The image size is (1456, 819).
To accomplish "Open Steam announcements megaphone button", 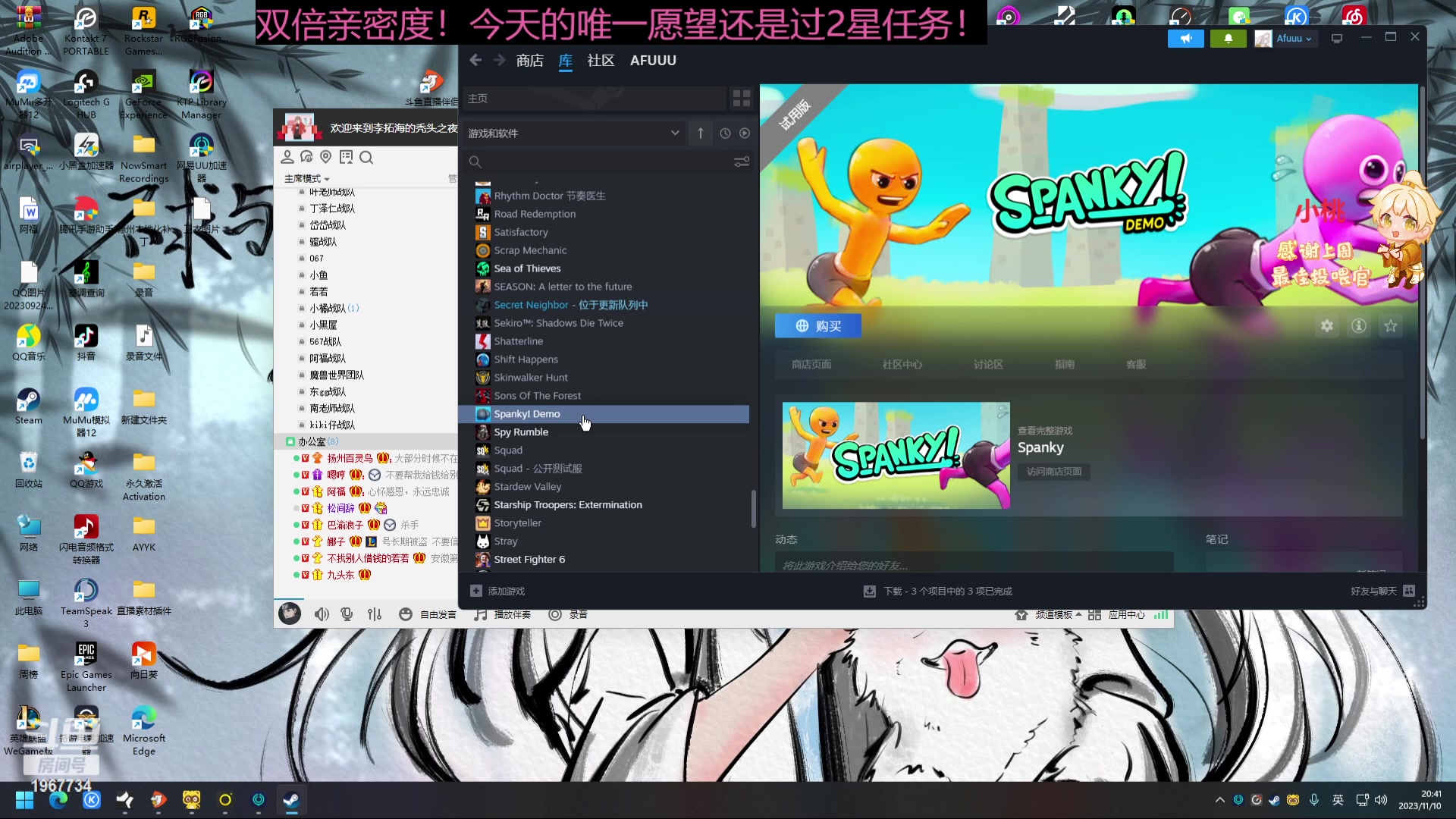I will [x=1186, y=39].
